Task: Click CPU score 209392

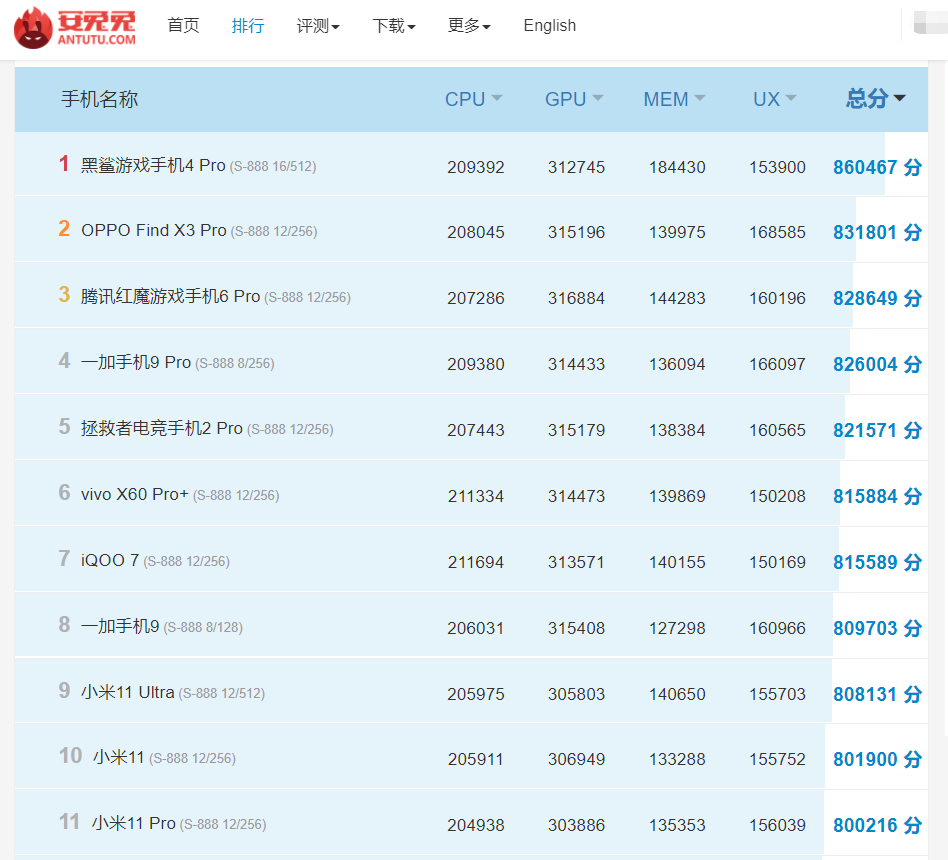Action: [476, 167]
